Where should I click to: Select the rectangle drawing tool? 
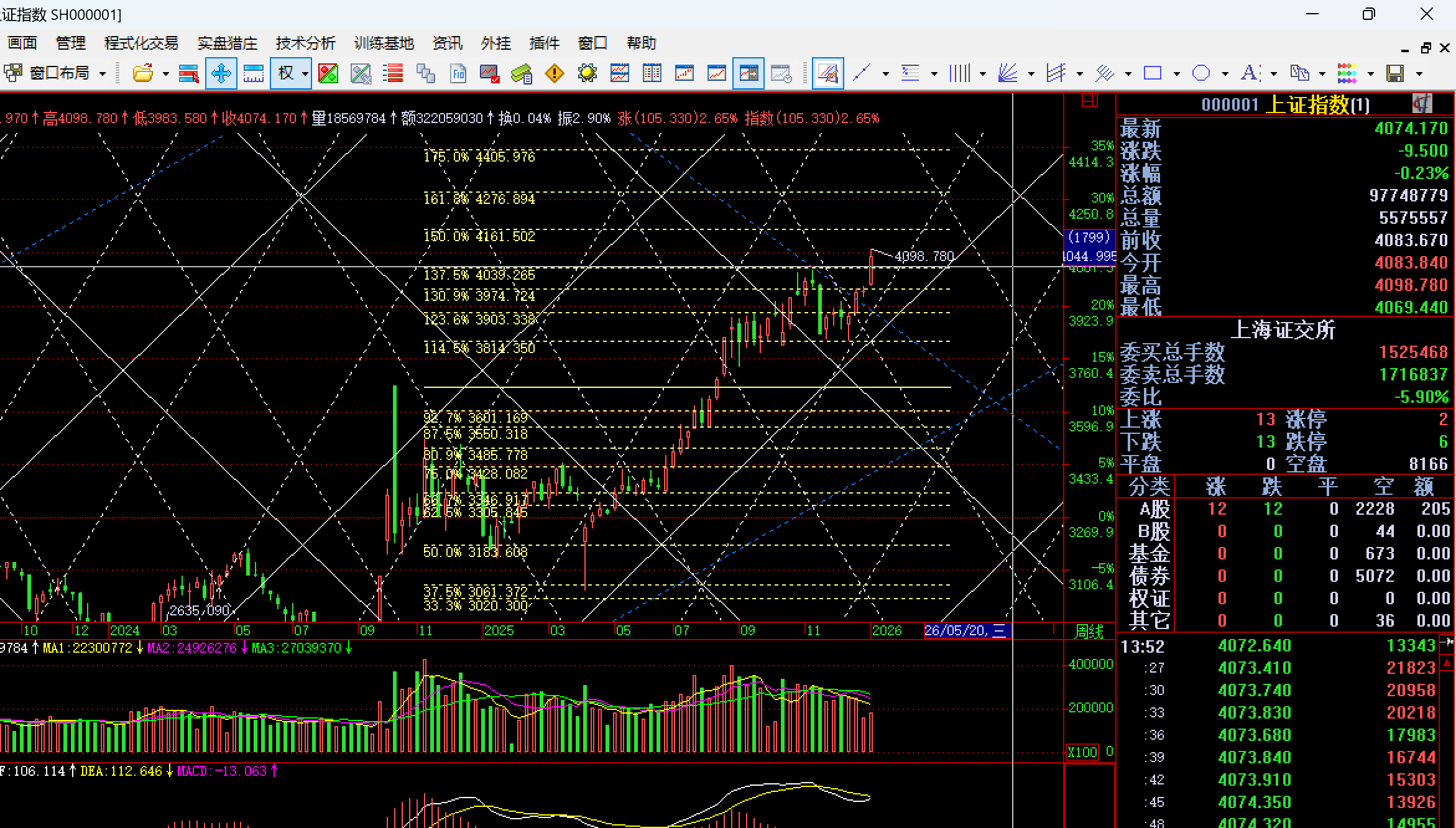point(1153,73)
